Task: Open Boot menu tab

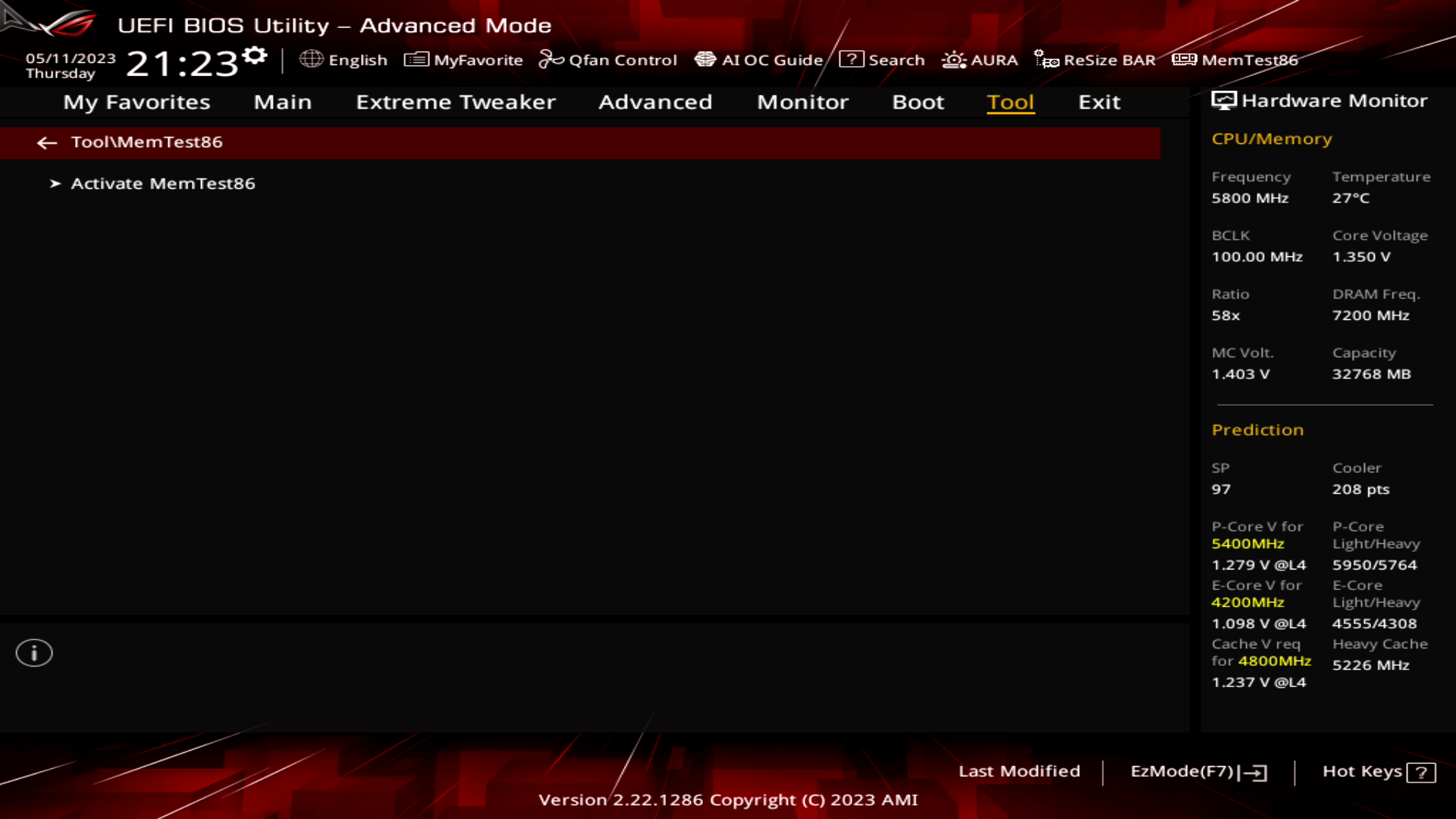Action: [917, 101]
